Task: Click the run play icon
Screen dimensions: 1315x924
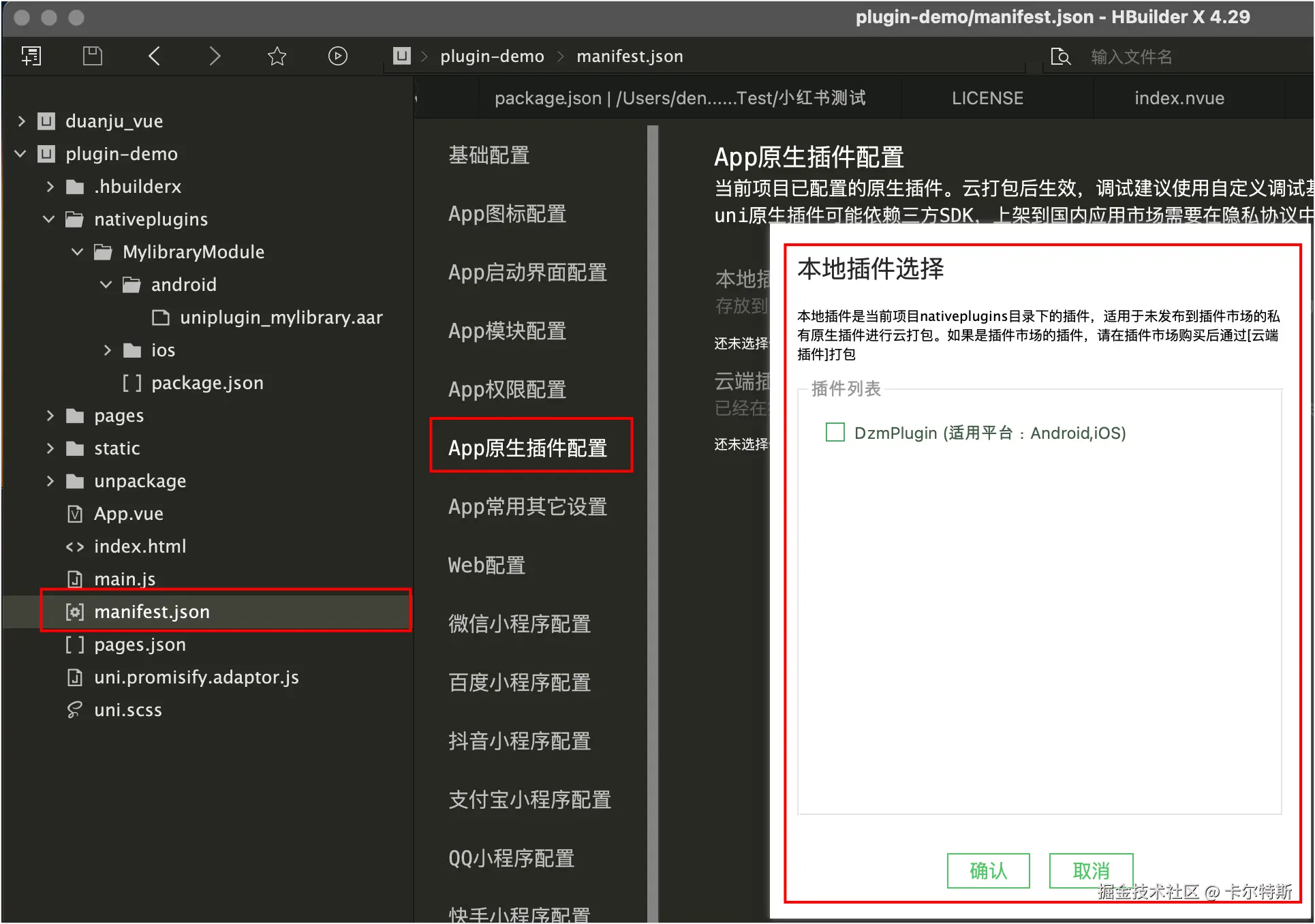Action: (338, 56)
